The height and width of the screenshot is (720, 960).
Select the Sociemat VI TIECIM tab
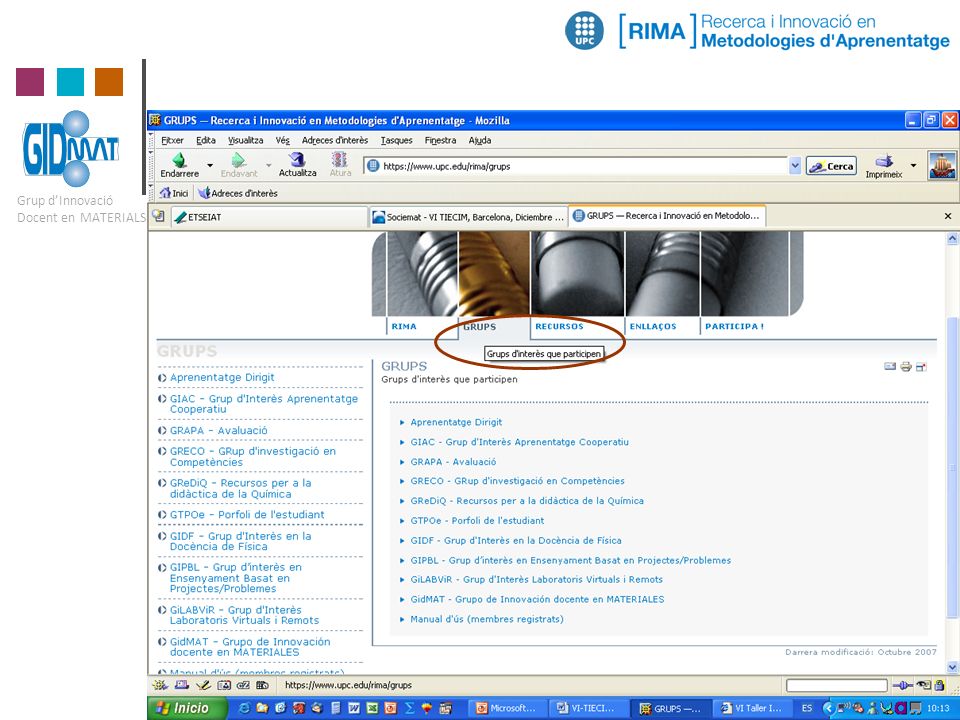[x=468, y=217]
